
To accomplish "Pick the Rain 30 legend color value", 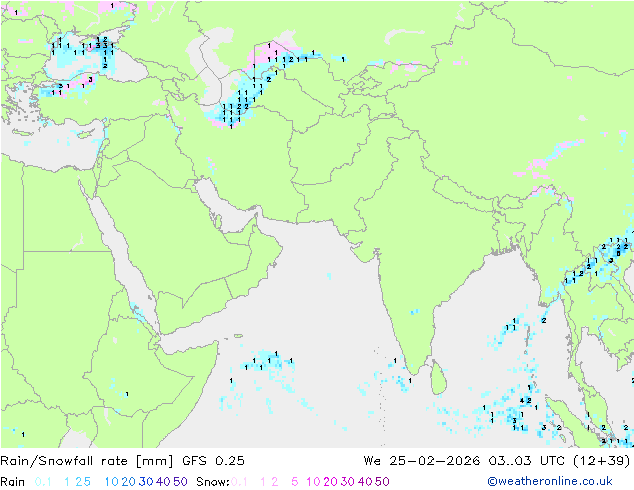I will point(146,482).
